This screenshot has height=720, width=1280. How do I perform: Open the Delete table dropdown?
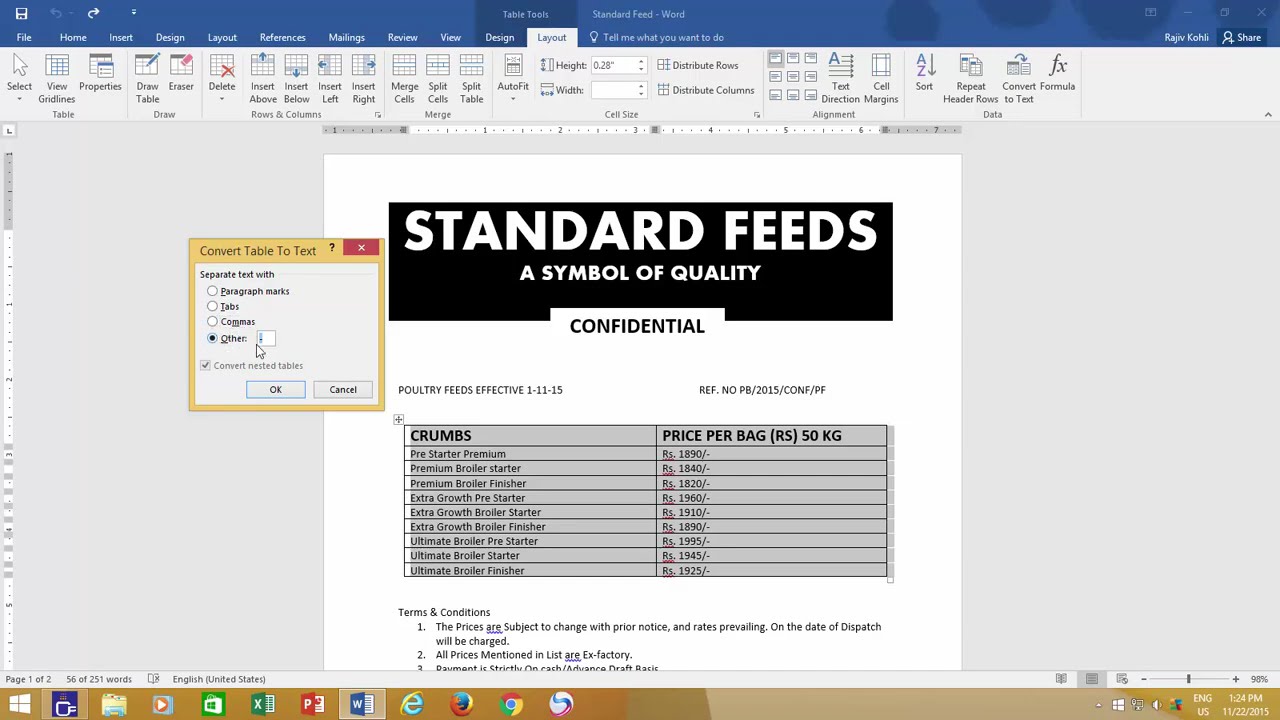(222, 79)
